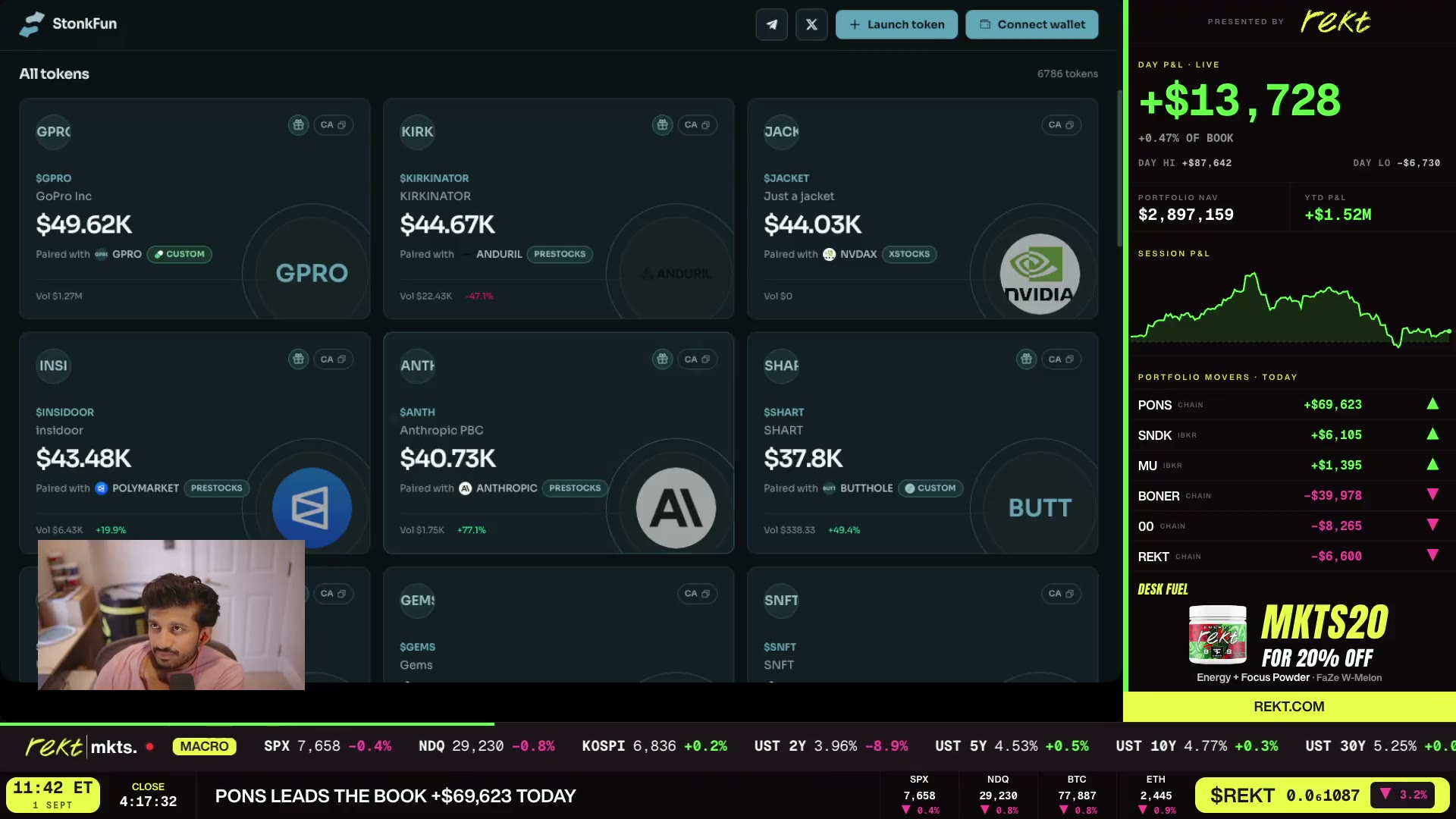
Task: Copy contract address on the KIRKINATOR card
Action: (x=697, y=125)
